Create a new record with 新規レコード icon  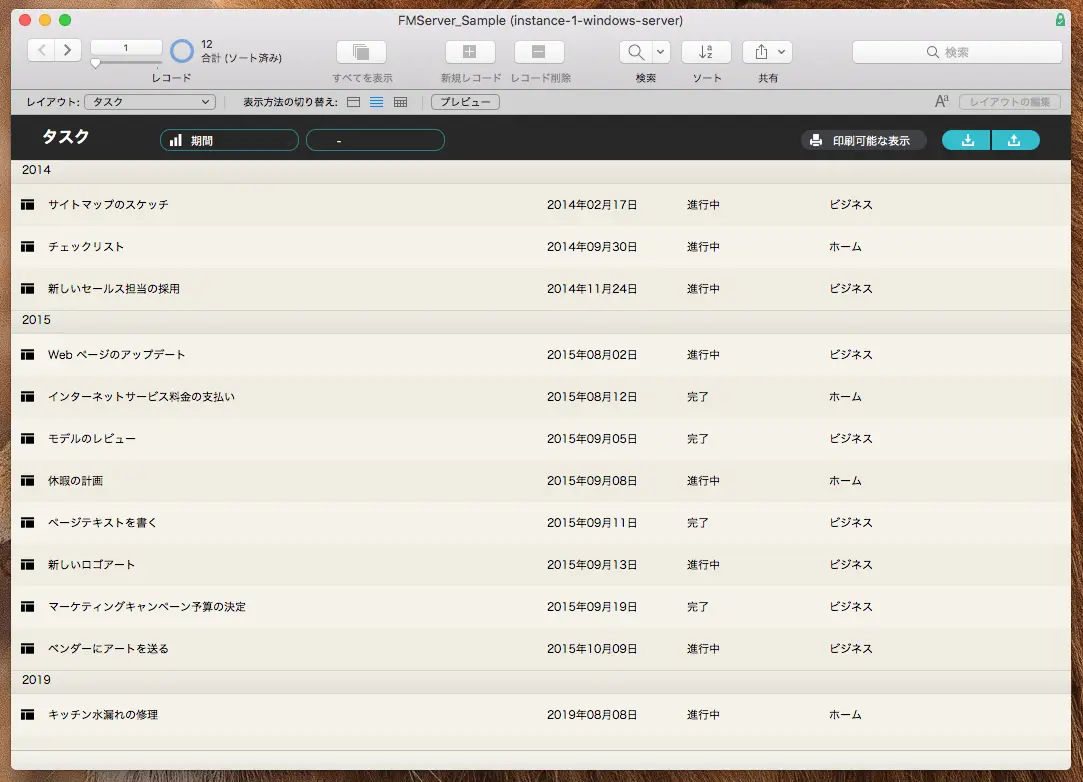click(470, 51)
